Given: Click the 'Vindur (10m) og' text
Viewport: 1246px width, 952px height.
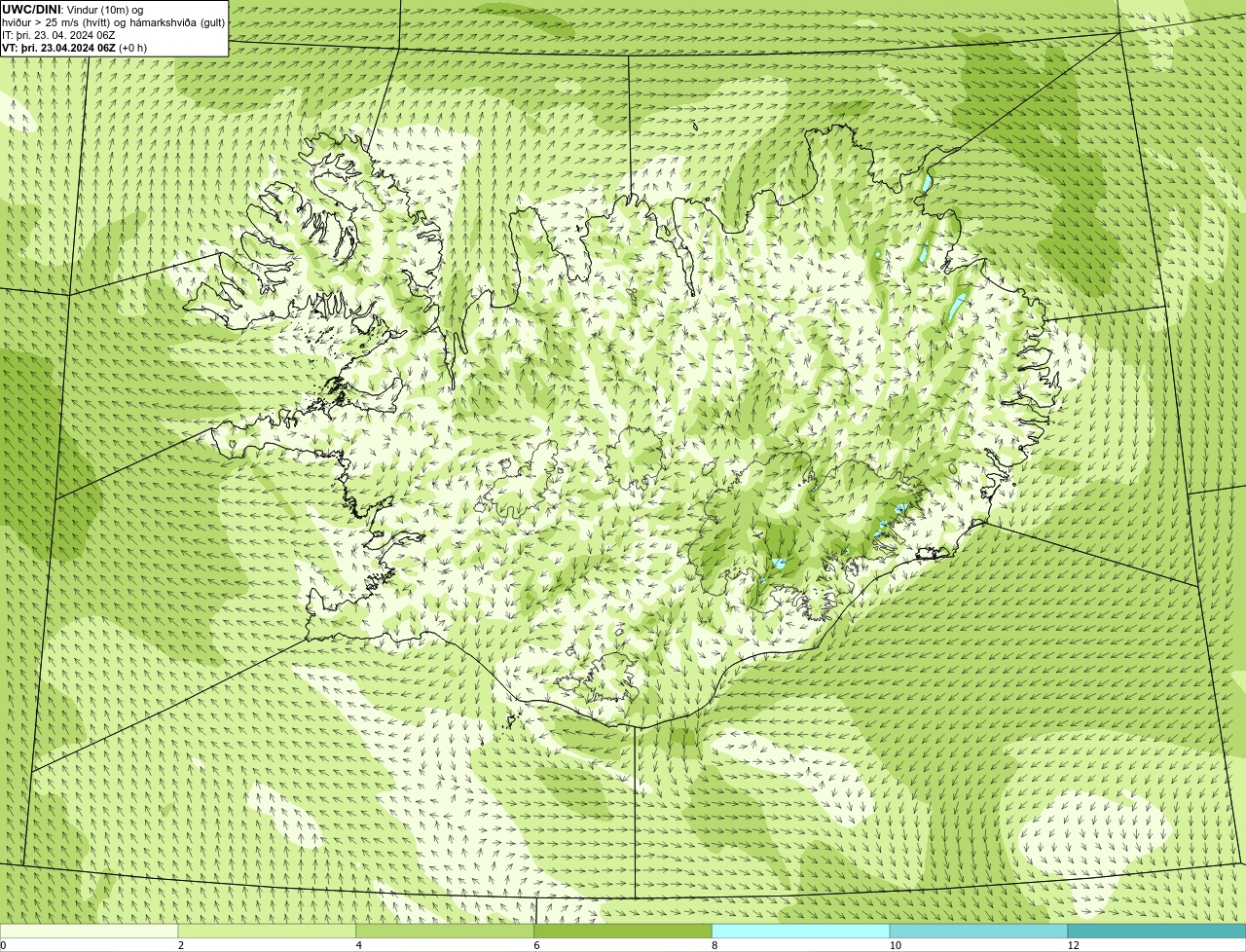Looking at the screenshot, I should [x=105, y=10].
